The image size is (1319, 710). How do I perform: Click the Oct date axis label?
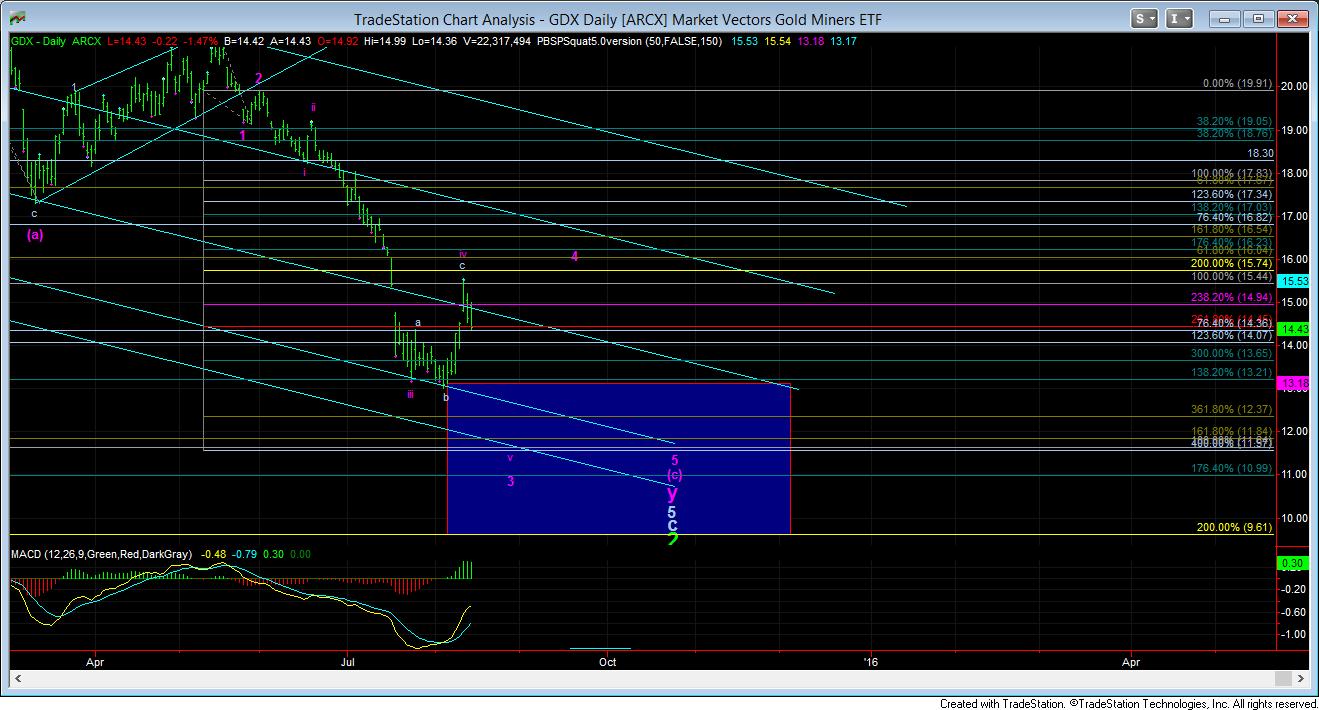click(x=607, y=661)
